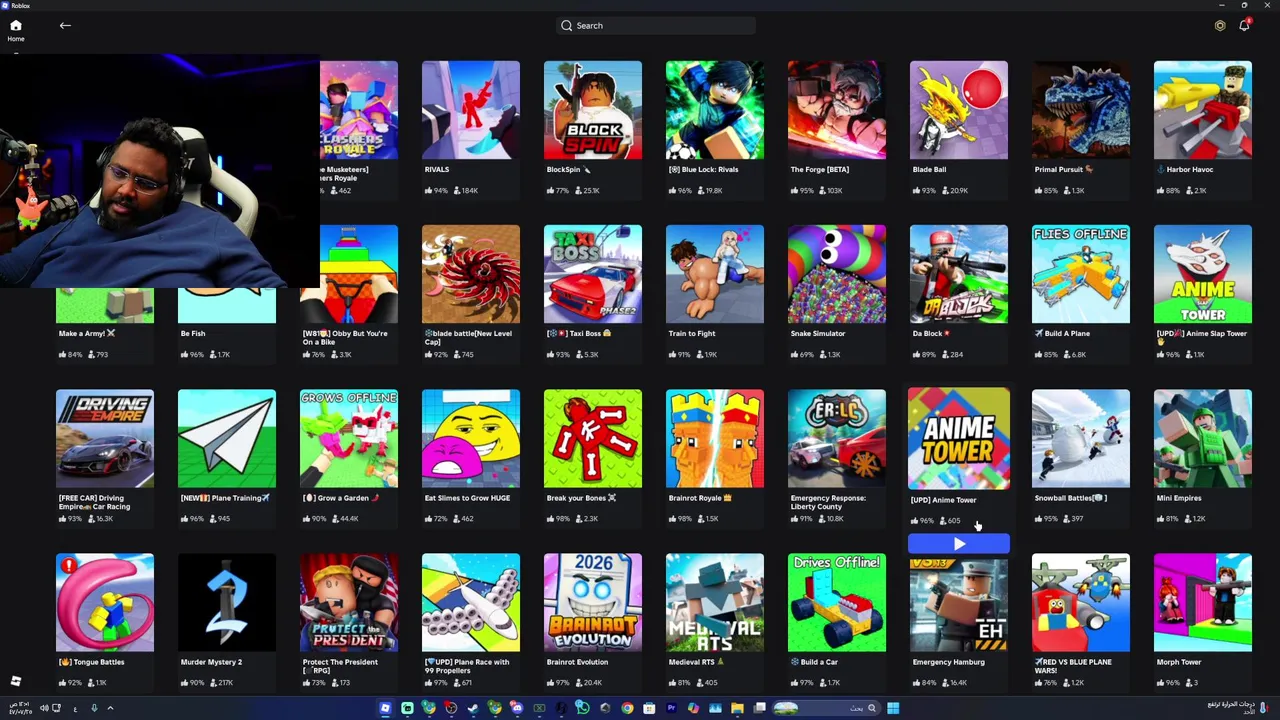Open Discord from the taskbar
The height and width of the screenshot is (720, 1280).
click(516, 708)
